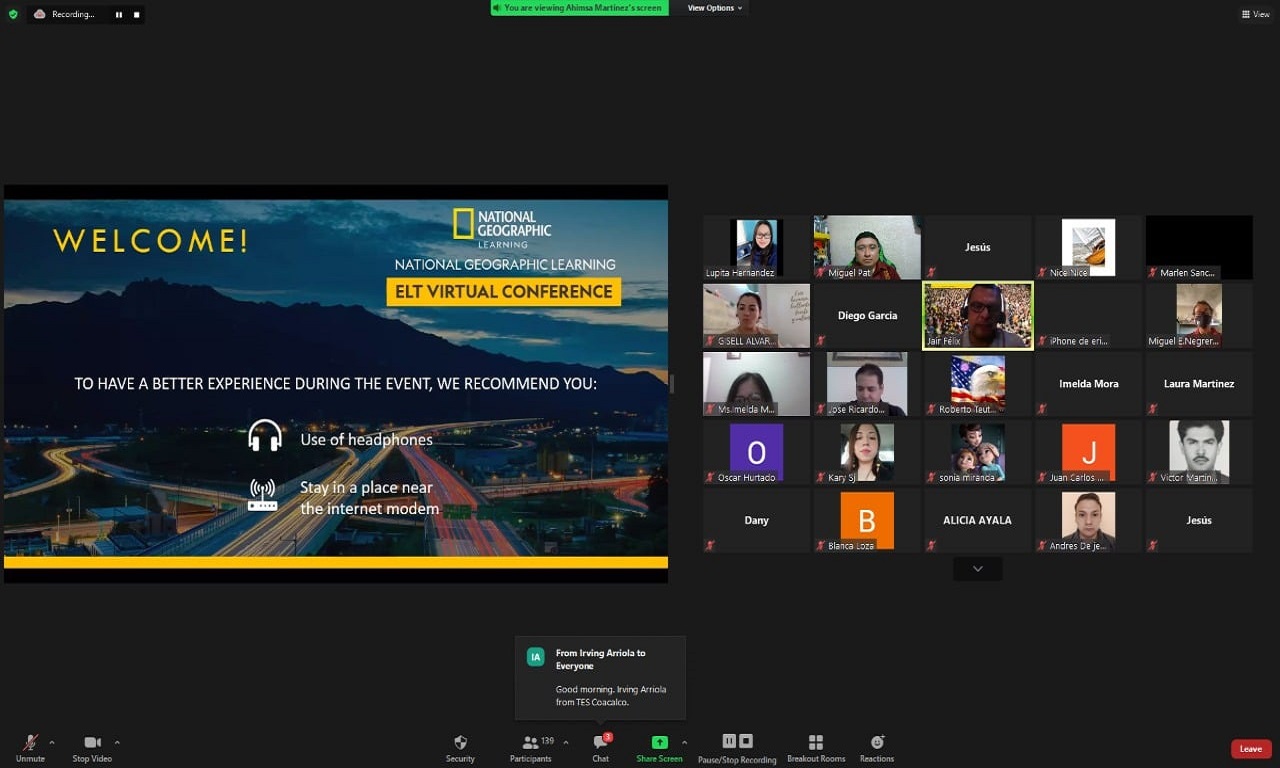Select the Ms.Imelda M... video tile

pos(756,383)
